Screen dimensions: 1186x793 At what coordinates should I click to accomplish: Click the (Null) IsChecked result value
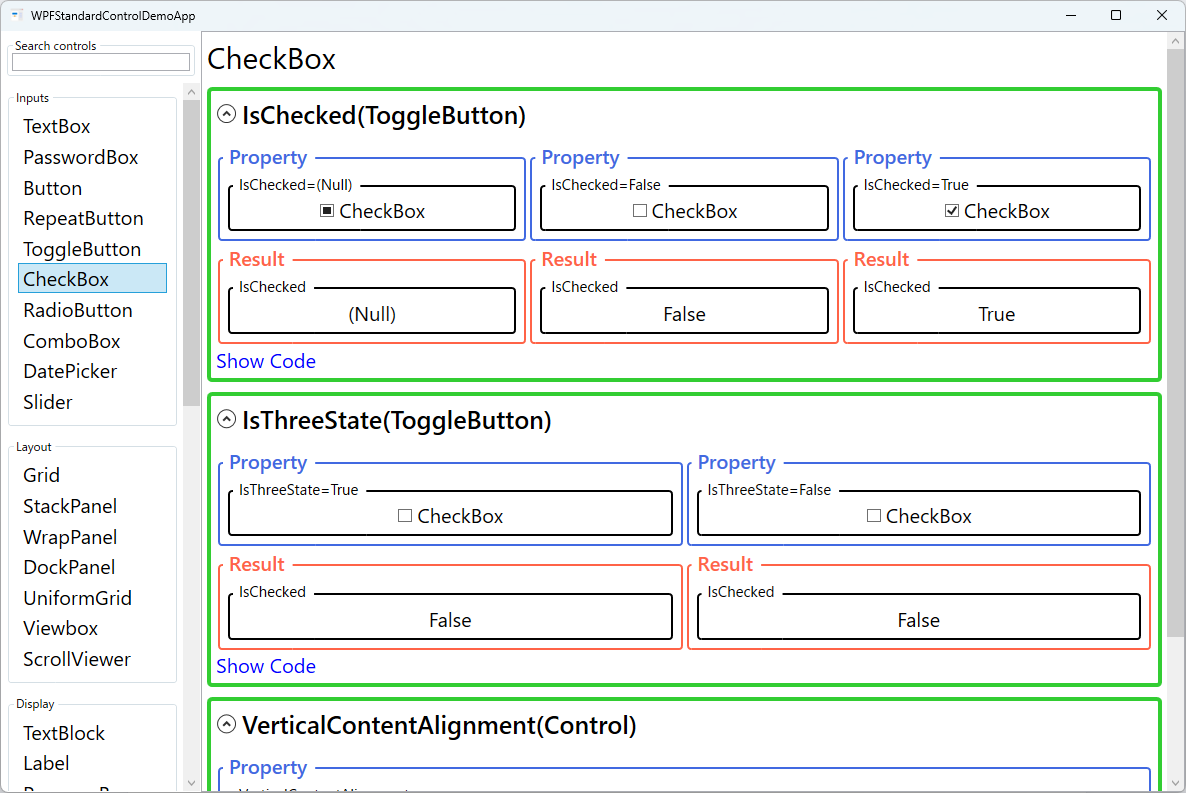click(372, 314)
